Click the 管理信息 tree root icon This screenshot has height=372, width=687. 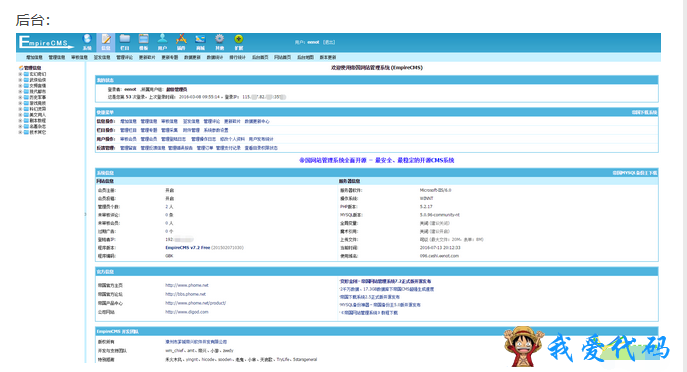click(x=21, y=68)
